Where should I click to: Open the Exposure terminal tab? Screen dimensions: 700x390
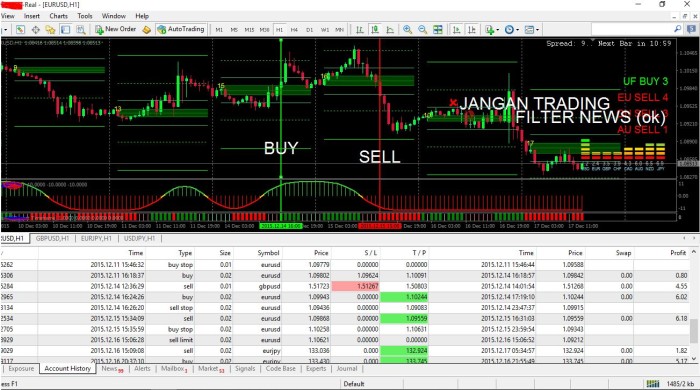tap(21, 369)
